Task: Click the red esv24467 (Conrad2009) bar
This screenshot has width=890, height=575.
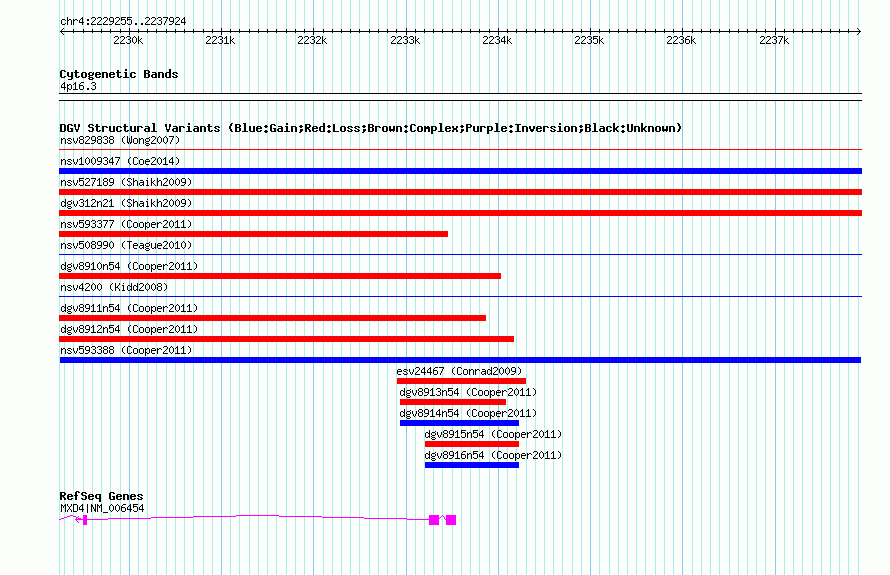Action: pos(461,381)
